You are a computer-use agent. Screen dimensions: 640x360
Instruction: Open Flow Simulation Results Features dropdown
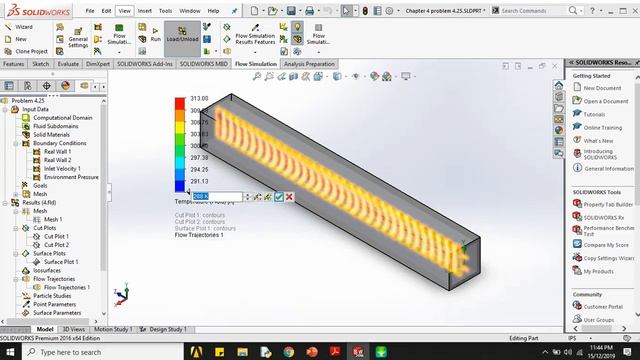coord(255,52)
